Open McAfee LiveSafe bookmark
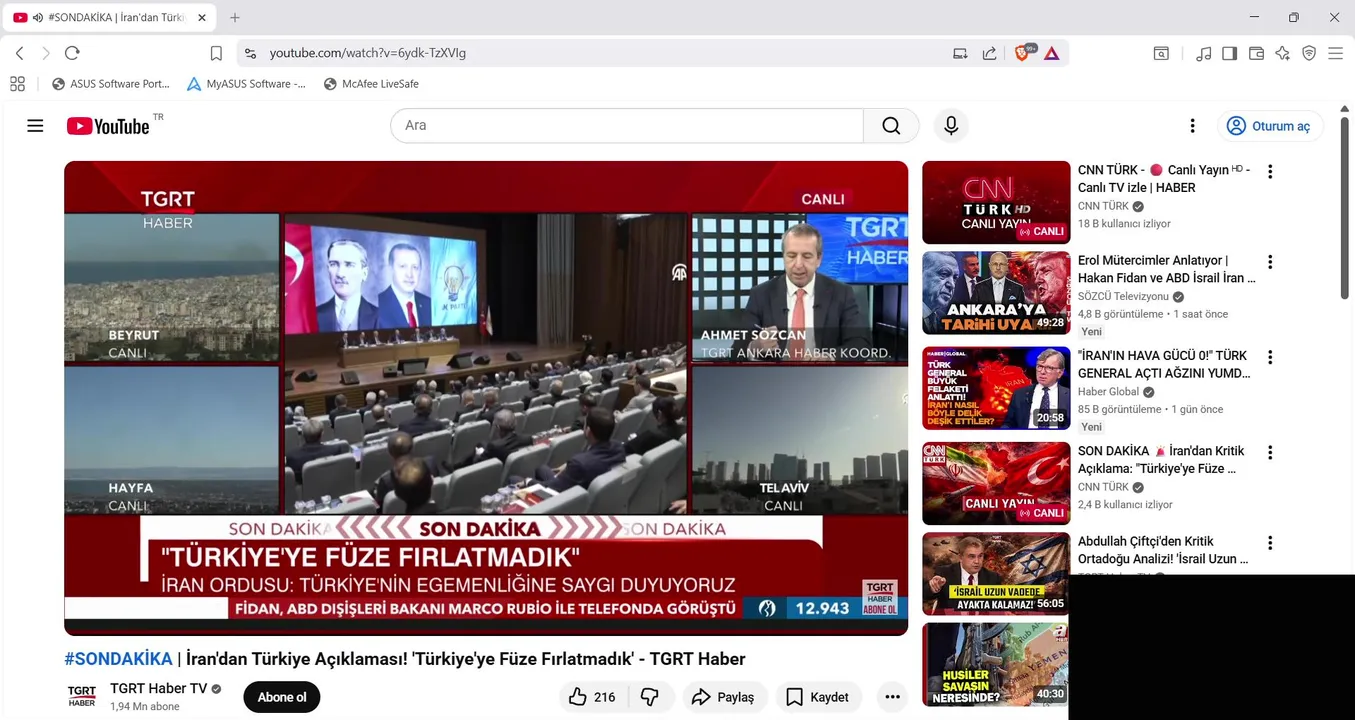 click(x=371, y=84)
